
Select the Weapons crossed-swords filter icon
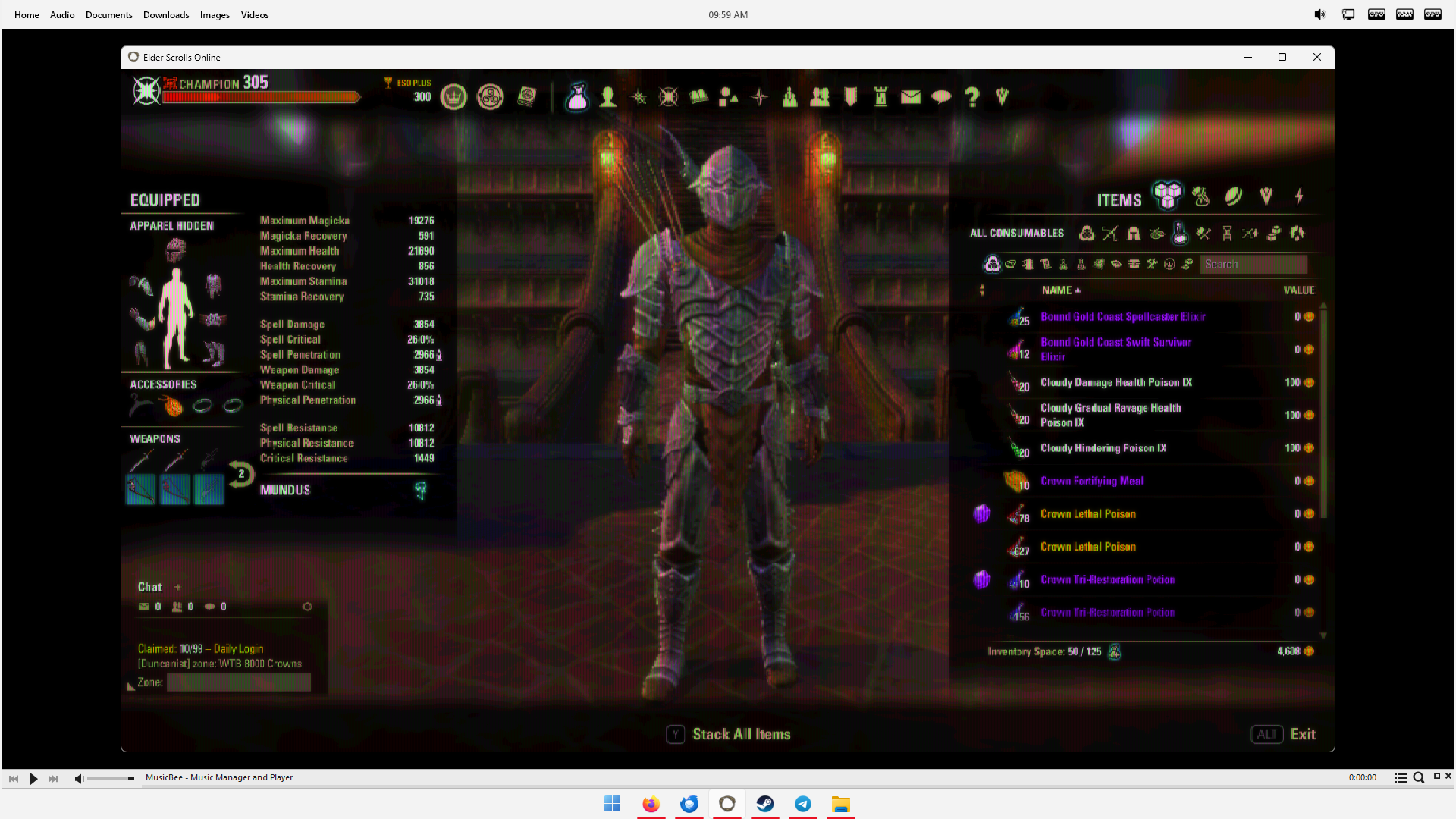tap(1110, 234)
